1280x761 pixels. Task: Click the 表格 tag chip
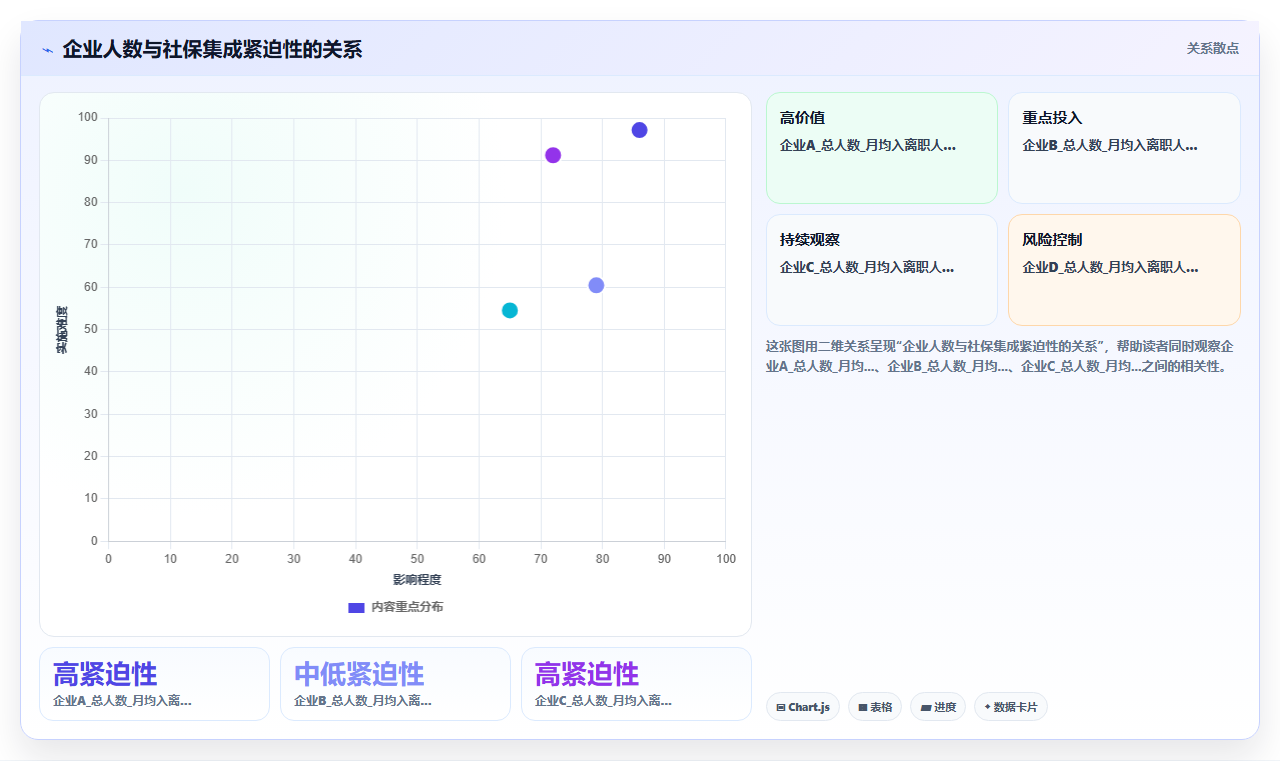coord(875,707)
